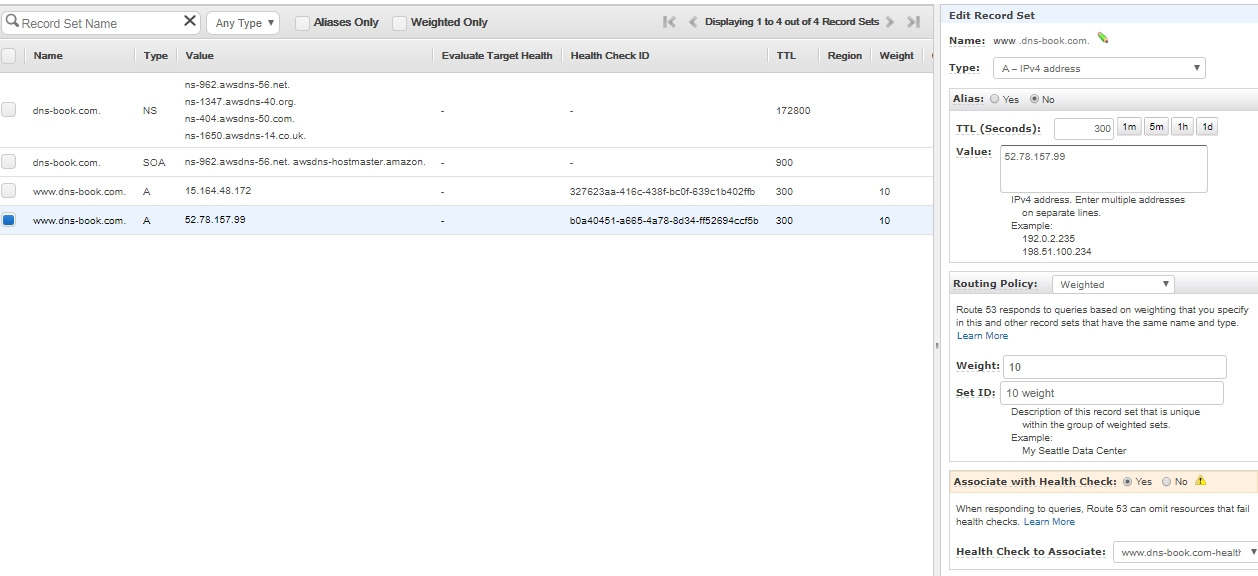Viewport: 1258px width, 576px height.
Task: Set TTL to 1d
Action: (1207, 127)
